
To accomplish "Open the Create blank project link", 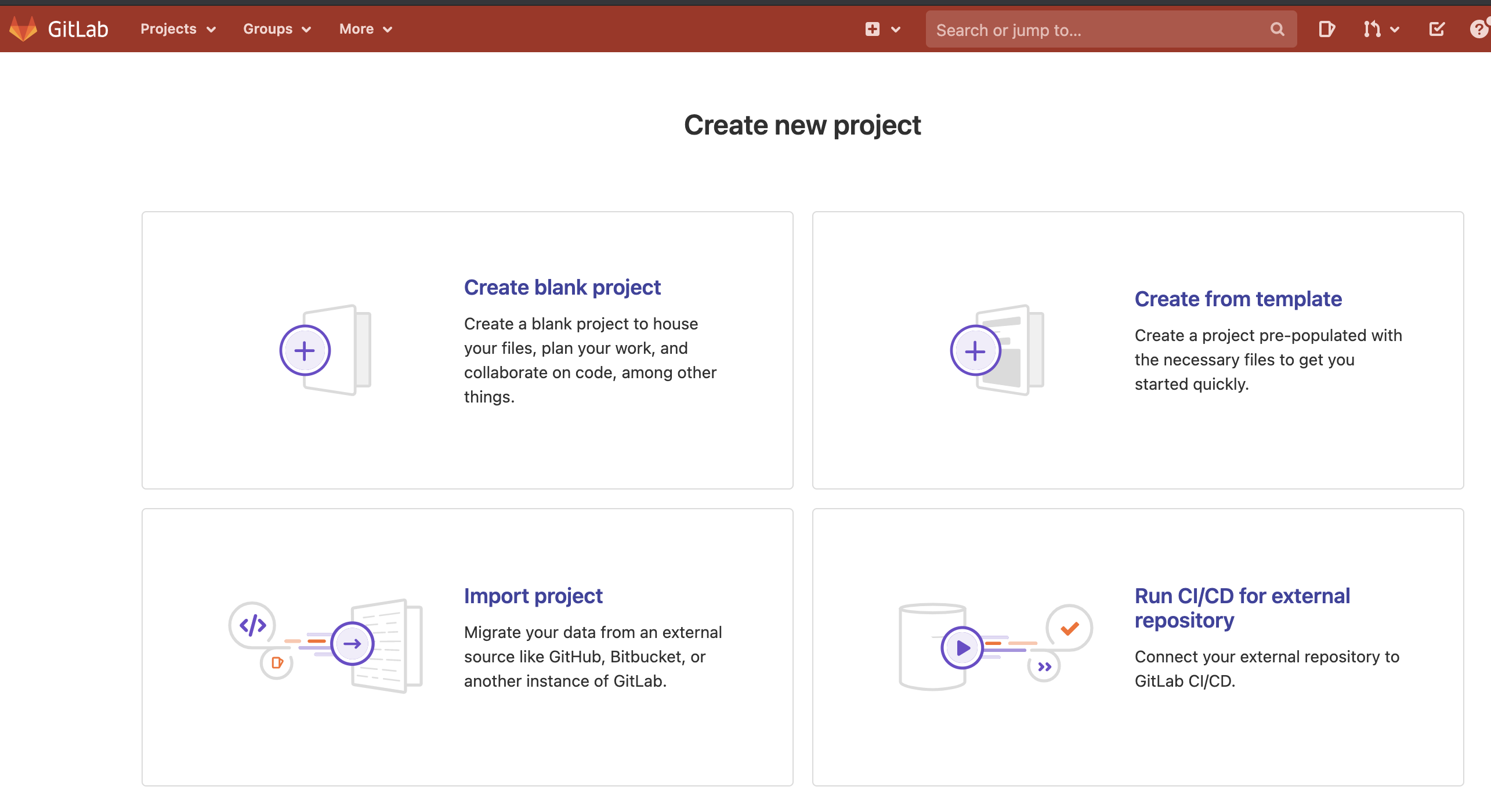I will point(562,288).
